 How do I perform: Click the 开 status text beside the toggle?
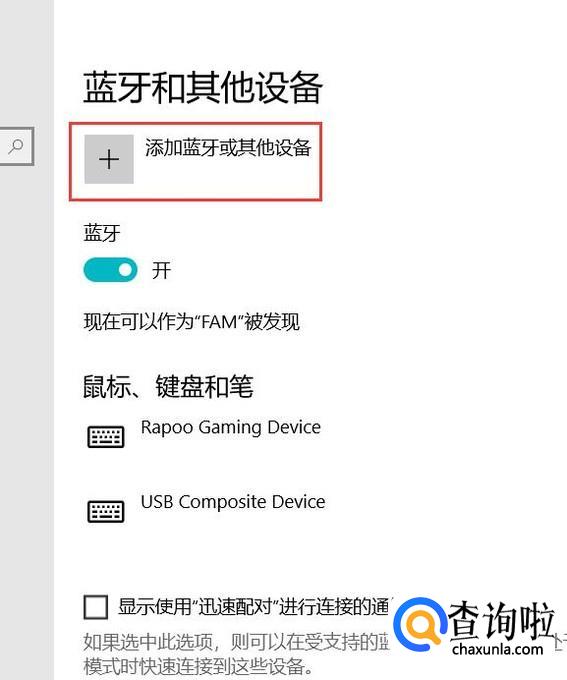(161, 270)
